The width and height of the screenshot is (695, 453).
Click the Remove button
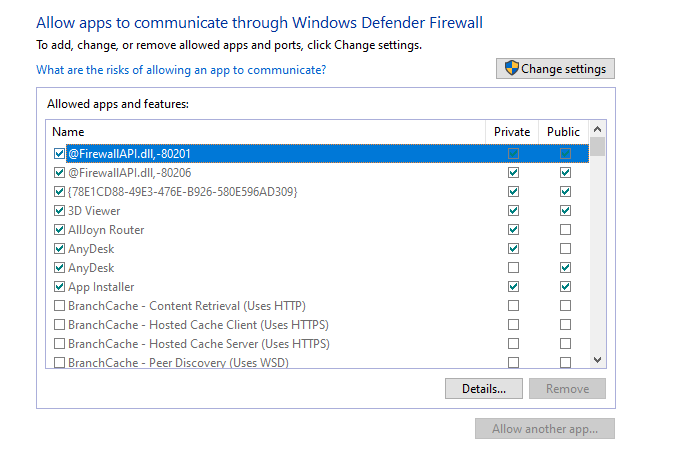pyautogui.click(x=567, y=388)
